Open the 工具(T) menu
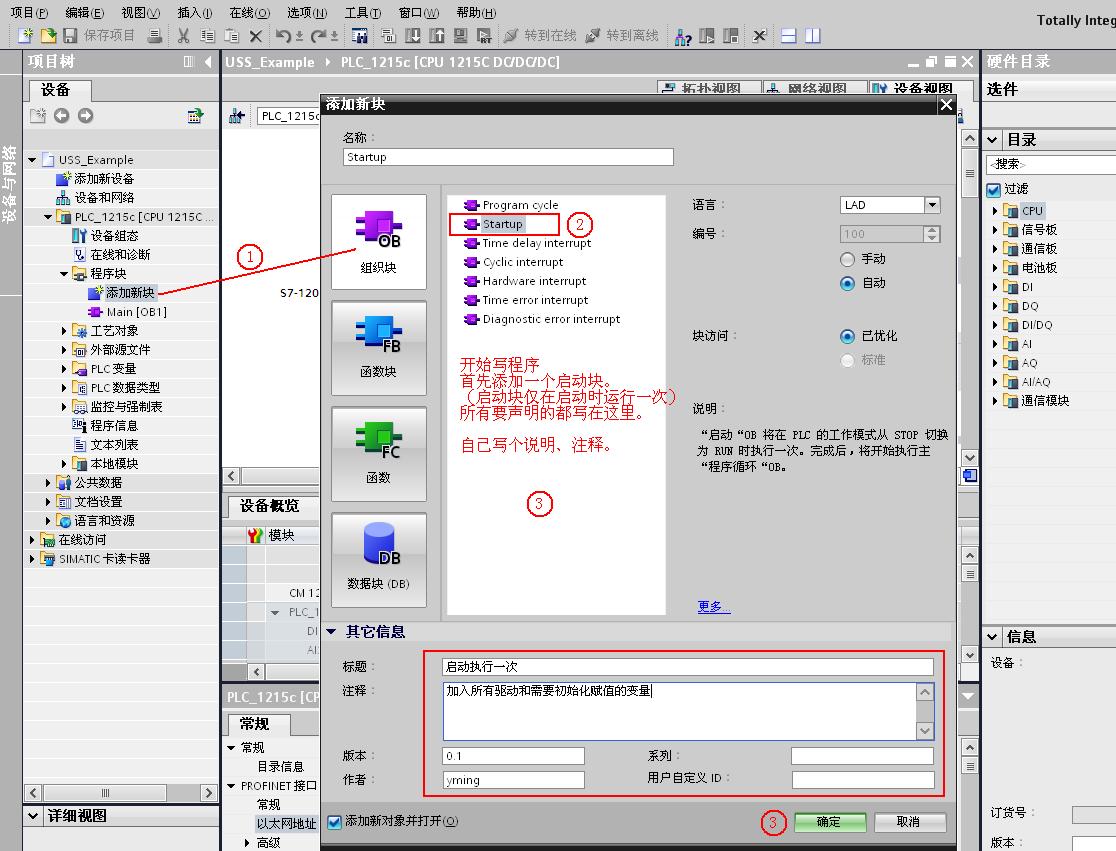This screenshot has height=851, width=1116. pyautogui.click(x=363, y=13)
